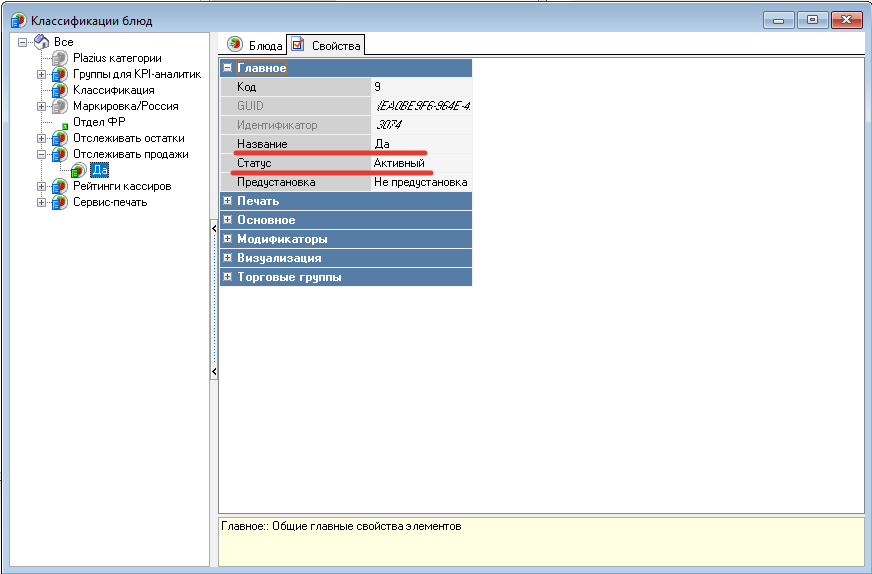Click the Plazius категории tree icon

[60, 58]
